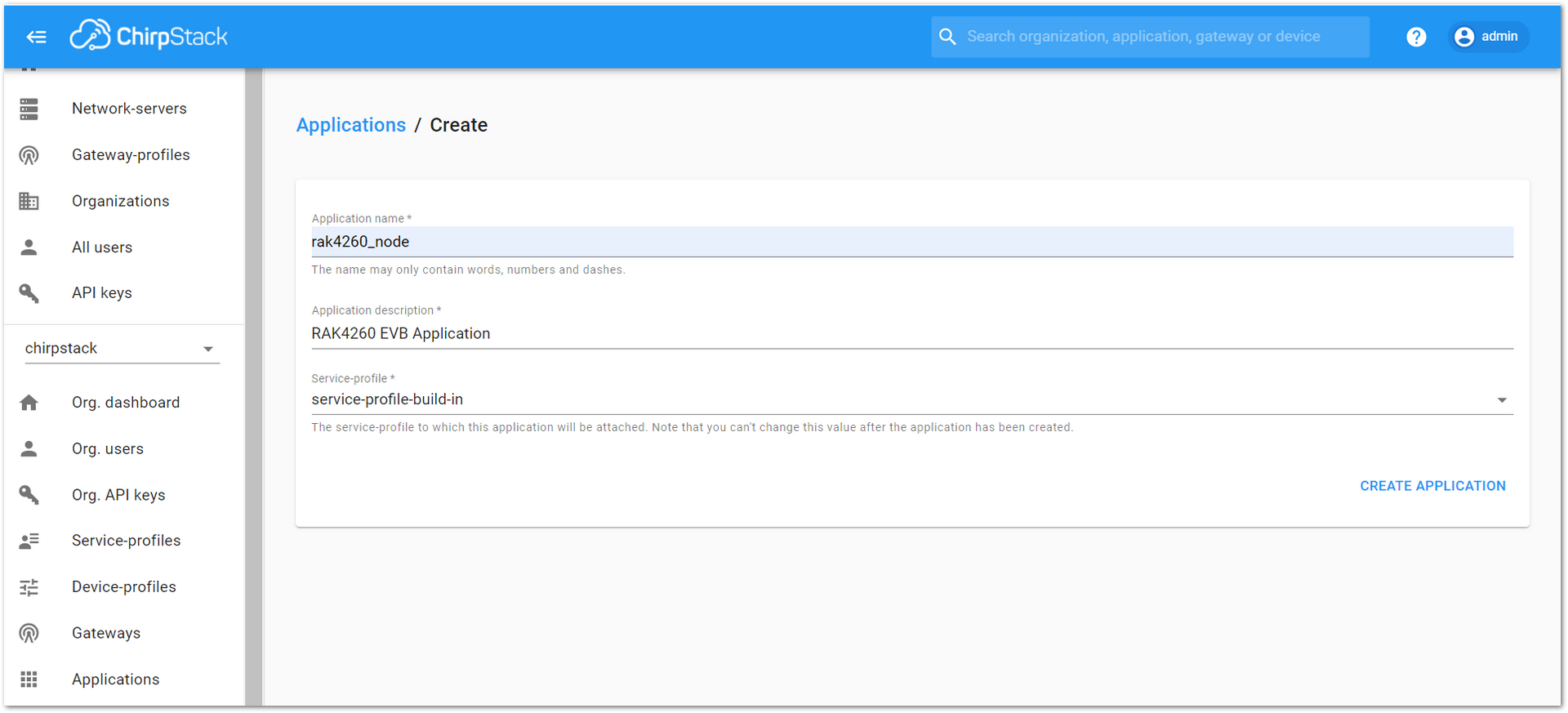Image resolution: width=1568 pixels, height=713 pixels.
Task: Open Gateways menu item
Action: tap(124, 633)
